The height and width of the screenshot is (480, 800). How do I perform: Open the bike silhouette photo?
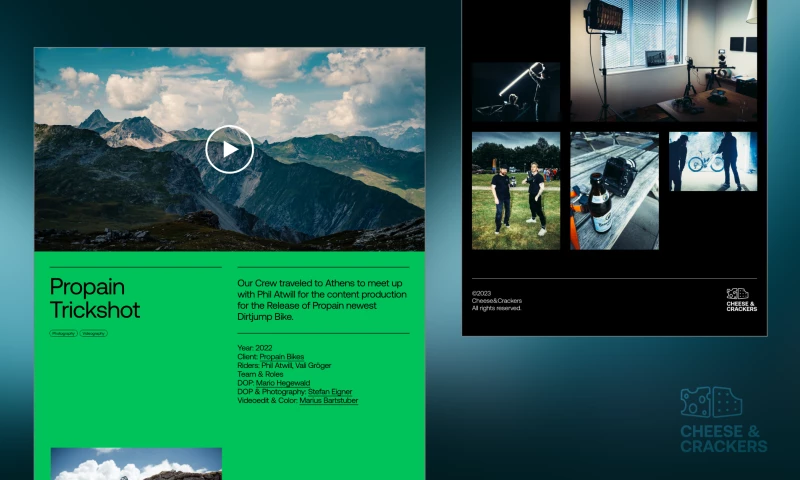coord(712,162)
